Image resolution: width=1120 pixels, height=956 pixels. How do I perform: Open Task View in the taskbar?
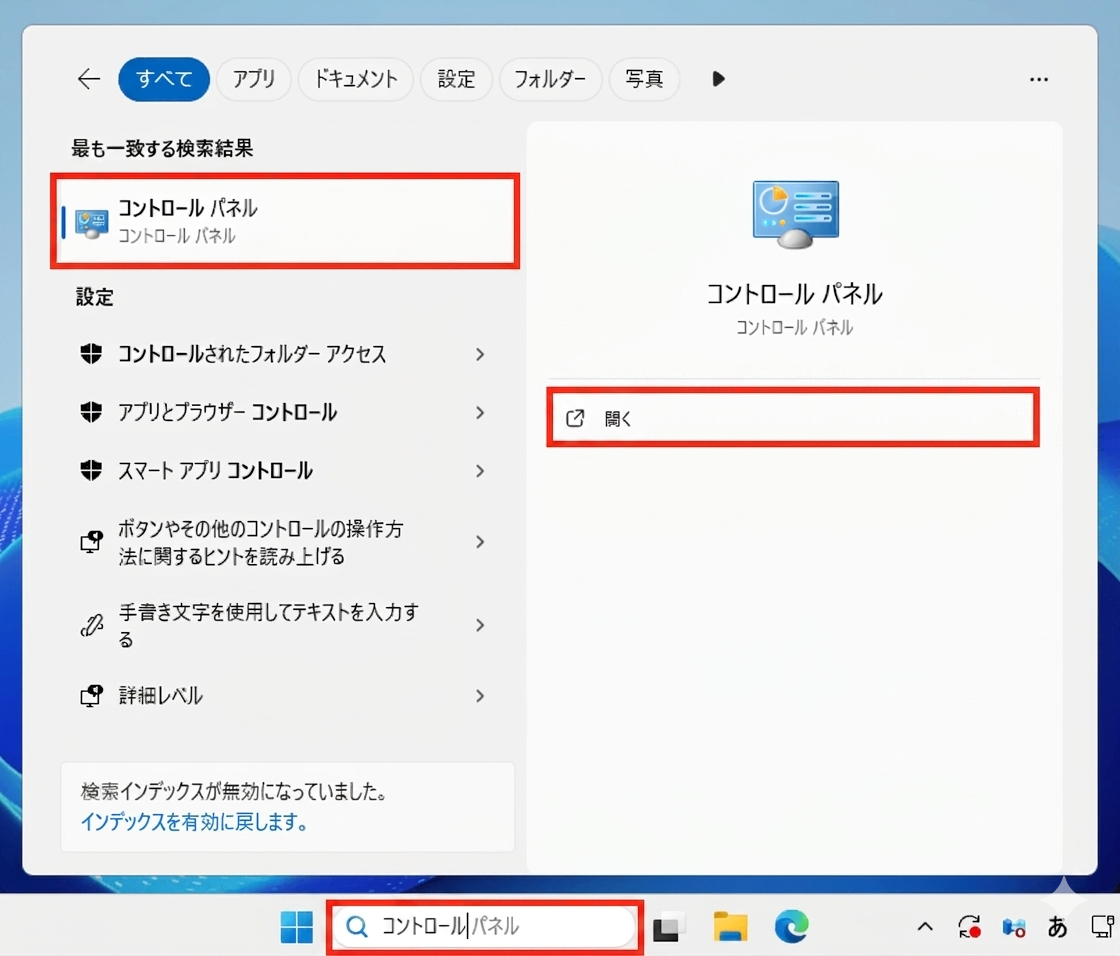[x=669, y=927]
